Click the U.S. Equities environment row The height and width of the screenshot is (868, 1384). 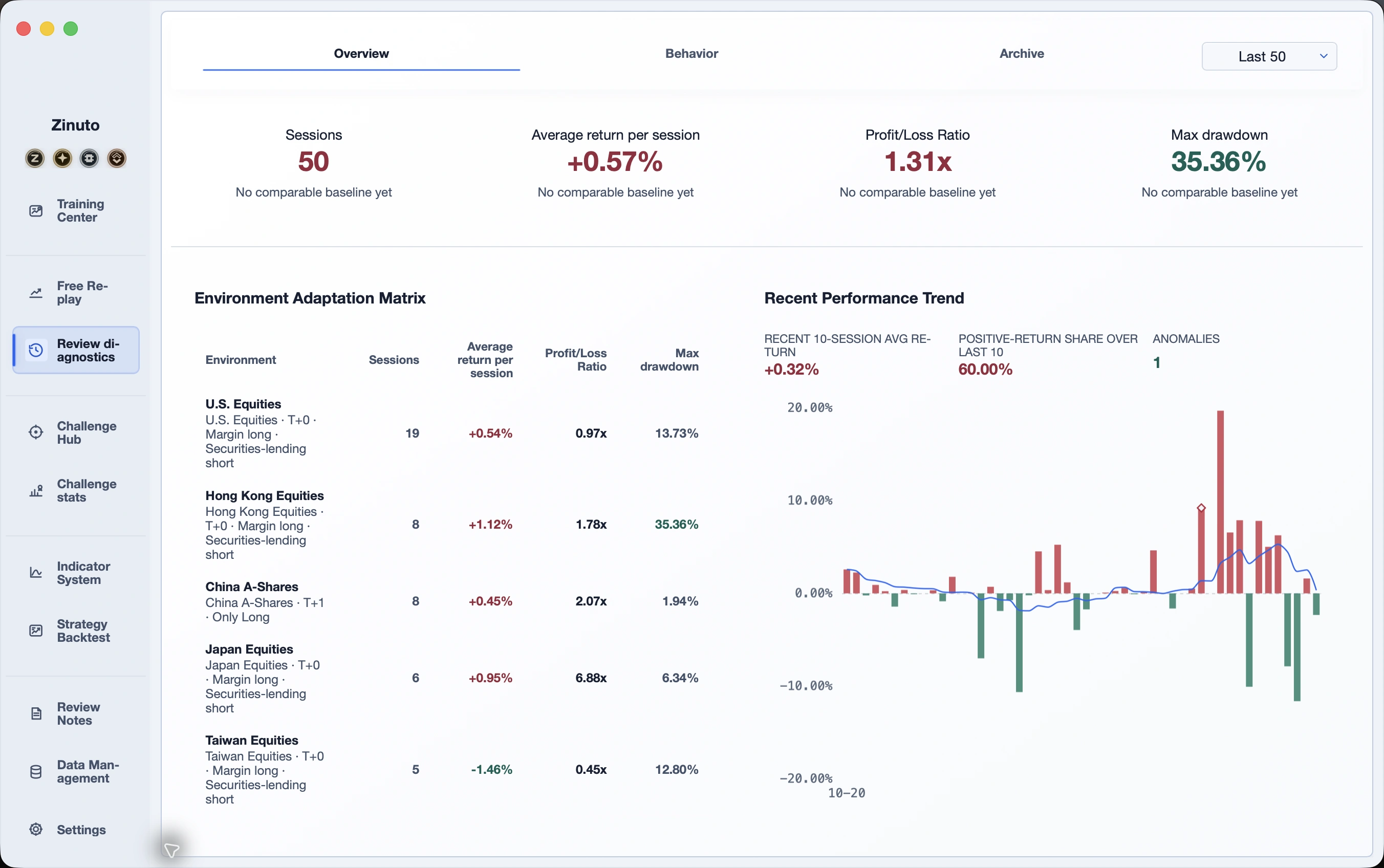click(x=452, y=433)
